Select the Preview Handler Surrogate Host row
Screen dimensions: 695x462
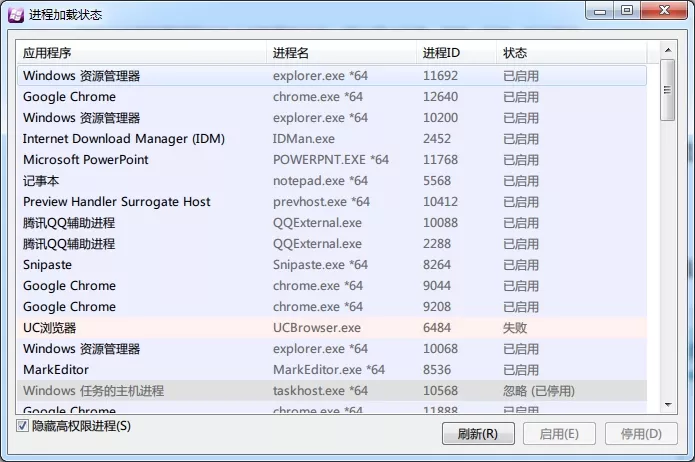(332, 202)
